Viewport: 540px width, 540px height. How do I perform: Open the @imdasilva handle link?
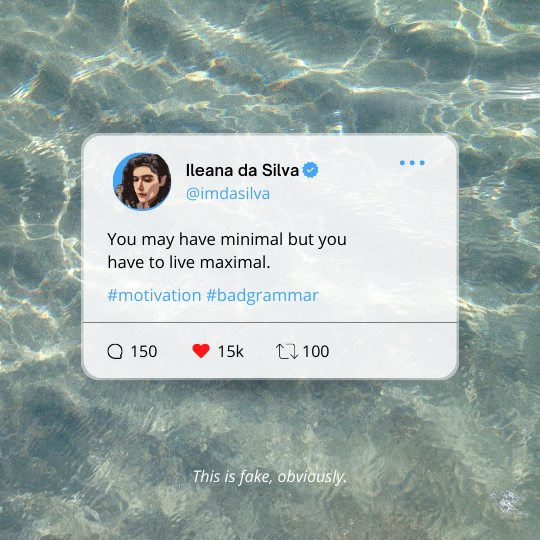point(228,194)
